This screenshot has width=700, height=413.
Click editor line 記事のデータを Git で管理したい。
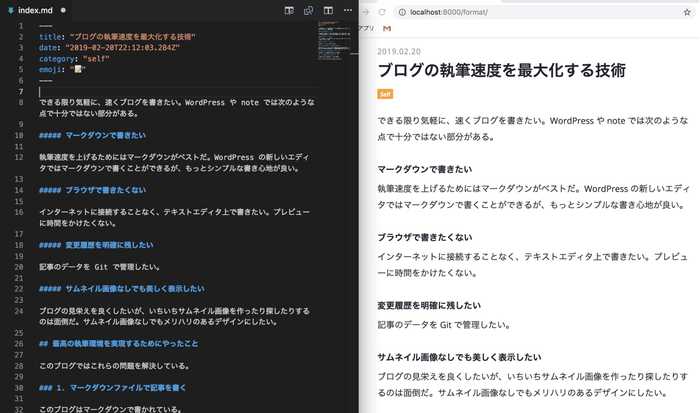coord(100,267)
